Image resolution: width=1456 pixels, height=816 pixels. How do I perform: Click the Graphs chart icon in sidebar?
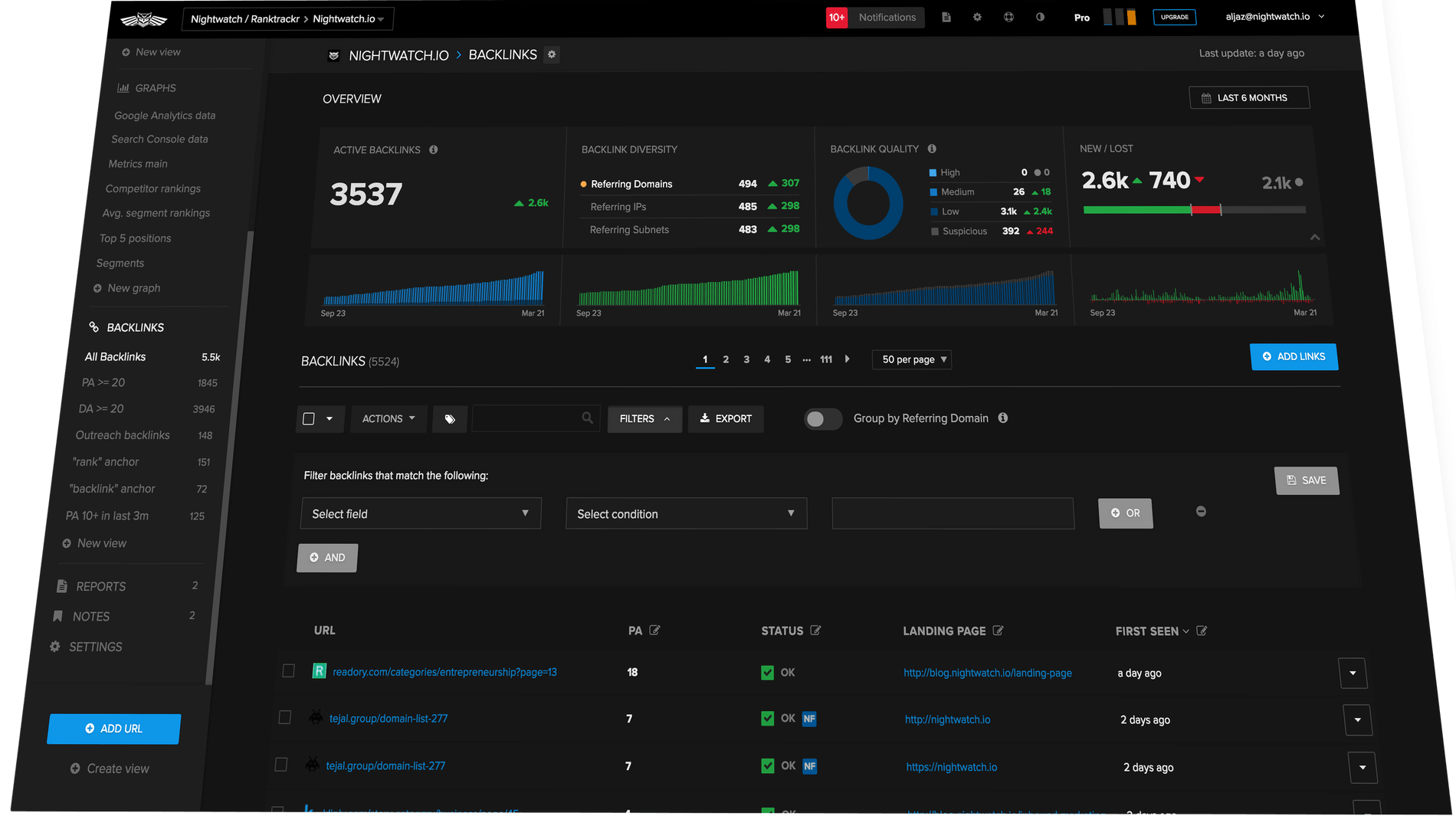pos(123,88)
